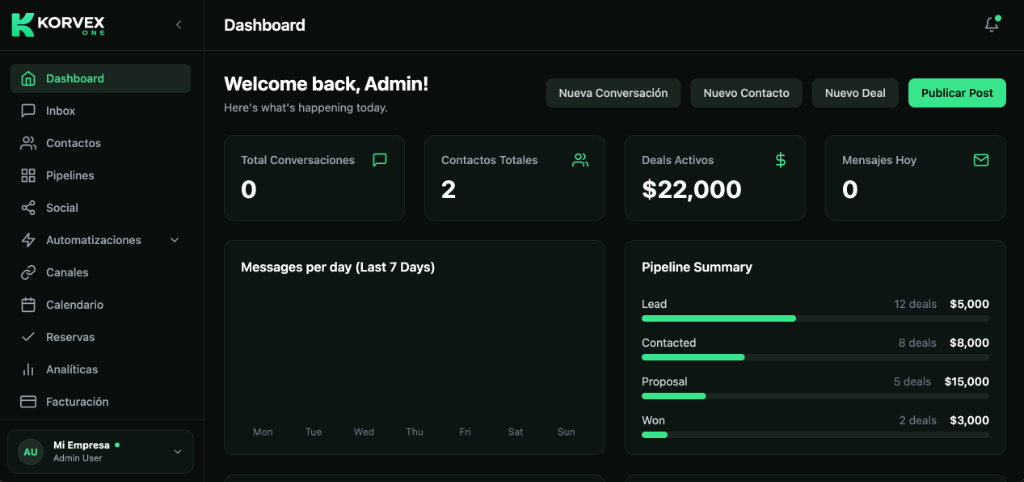The image size is (1024, 482).
Task: Click the Deals Activos dollar icon
Action: (x=780, y=160)
